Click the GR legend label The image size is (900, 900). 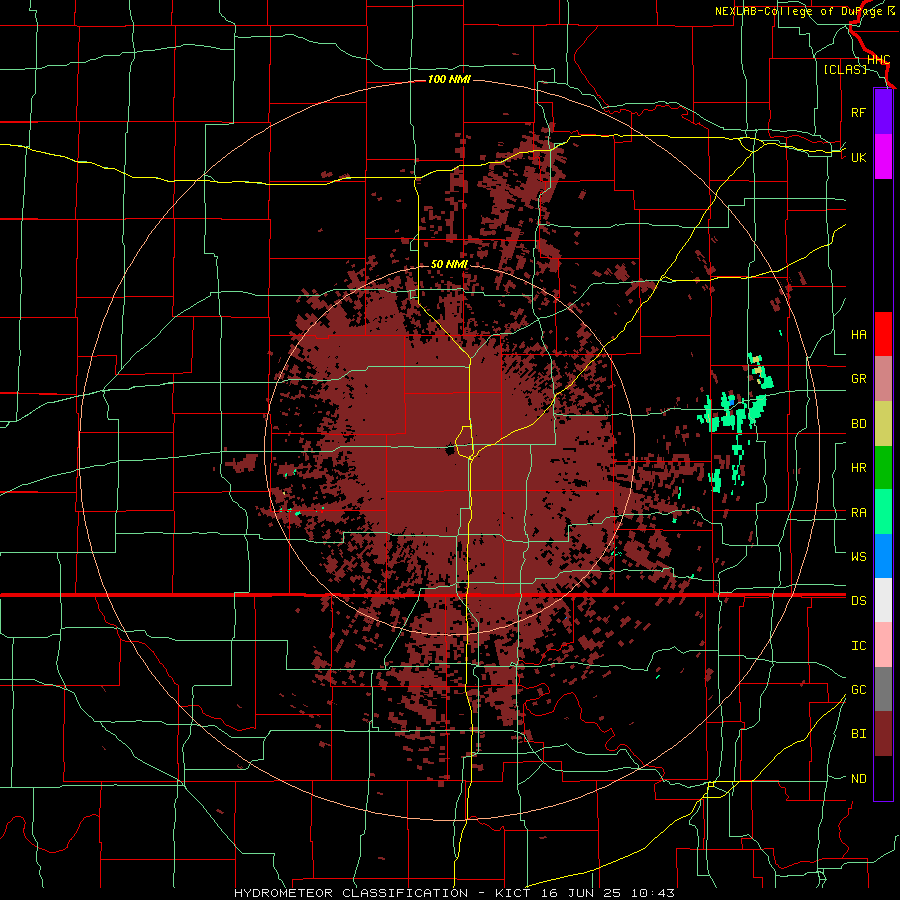(859, 379)
